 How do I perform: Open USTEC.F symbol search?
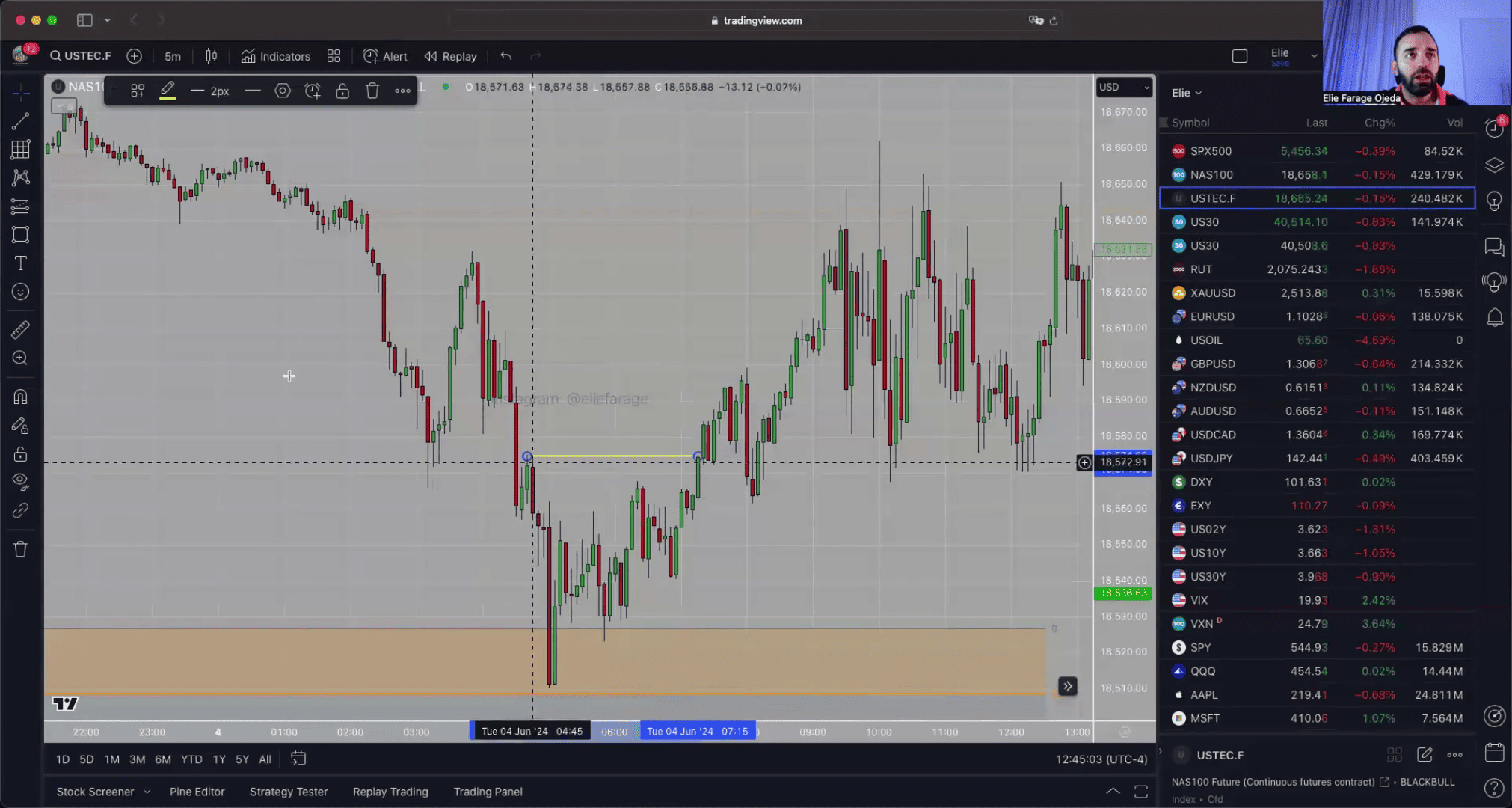pyautogui.click(x=81, y=56)
